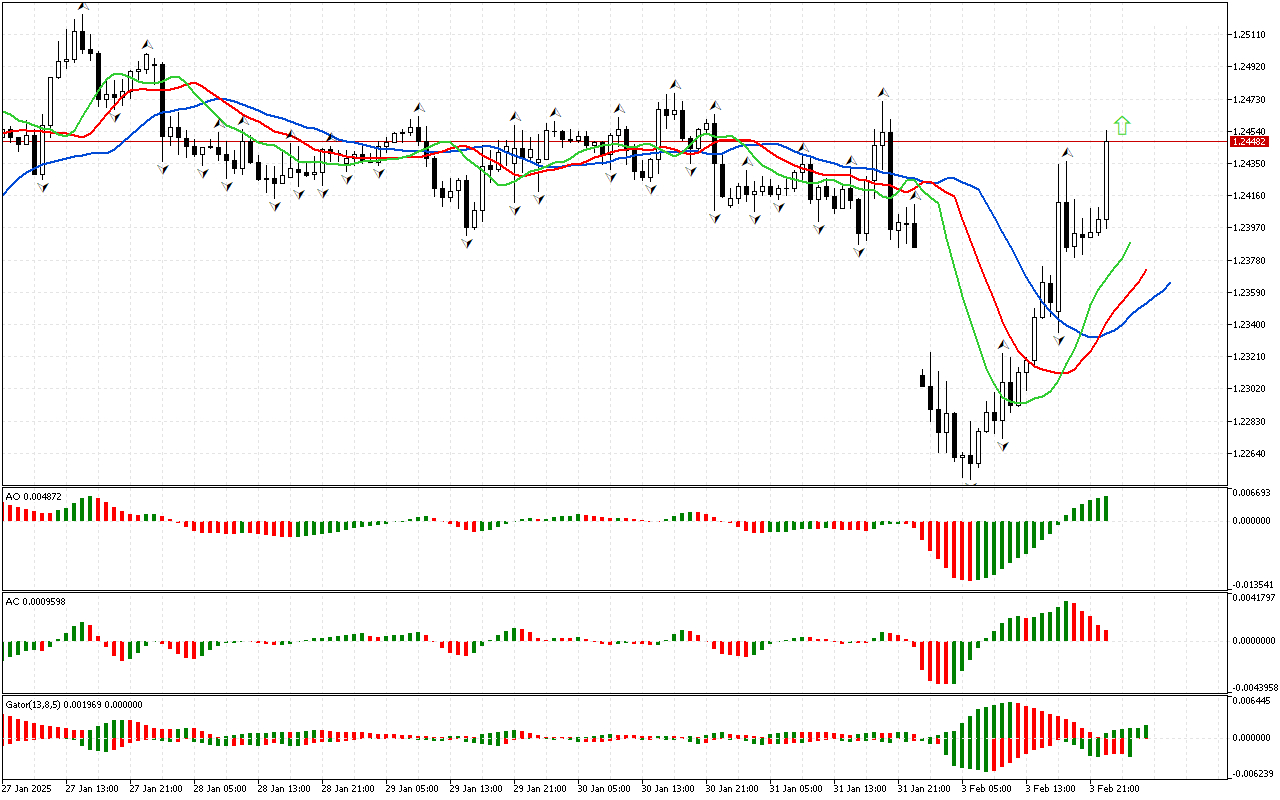Screen dimensions: 1280x800
Task: Click the down fractal below the 29 Jan 13:00 low
Action: click(x=467, y=241)
